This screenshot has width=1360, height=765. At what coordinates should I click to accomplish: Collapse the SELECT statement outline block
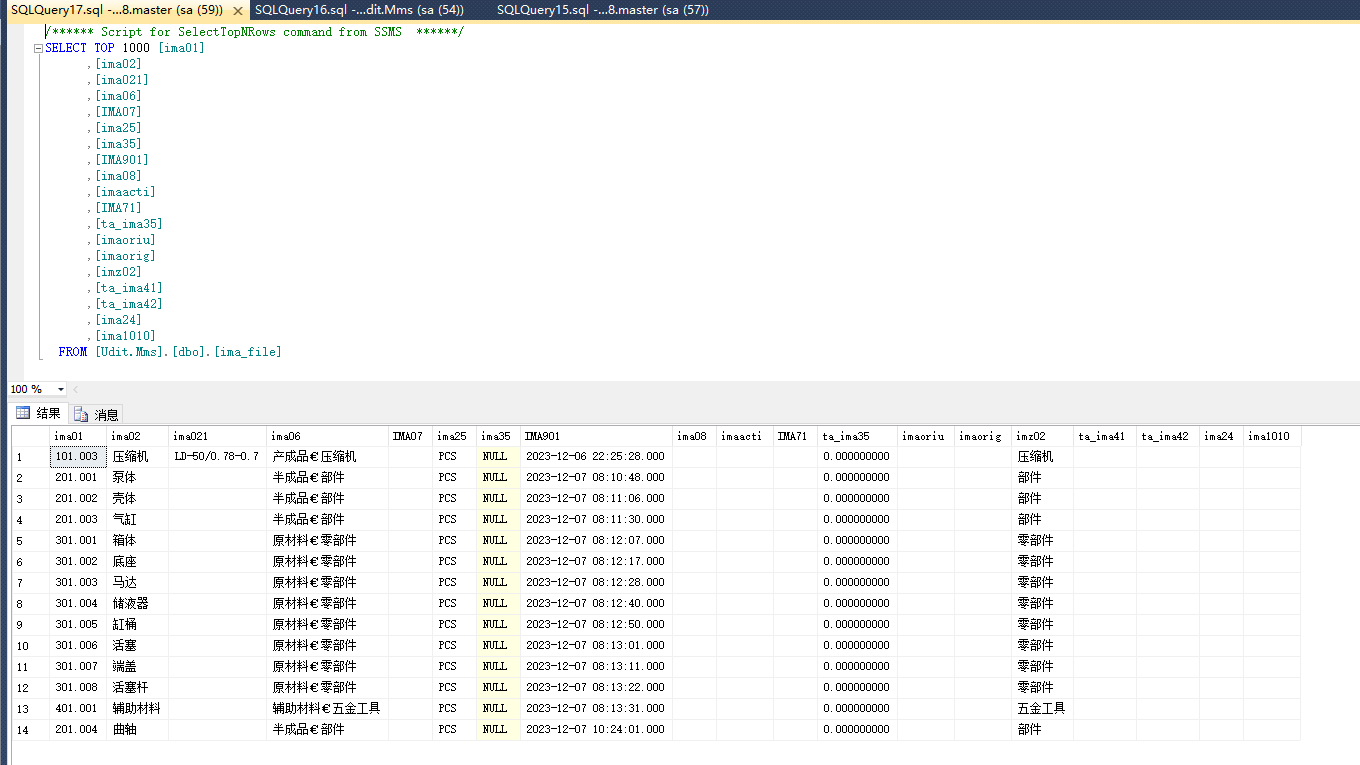tap(38, 48)
